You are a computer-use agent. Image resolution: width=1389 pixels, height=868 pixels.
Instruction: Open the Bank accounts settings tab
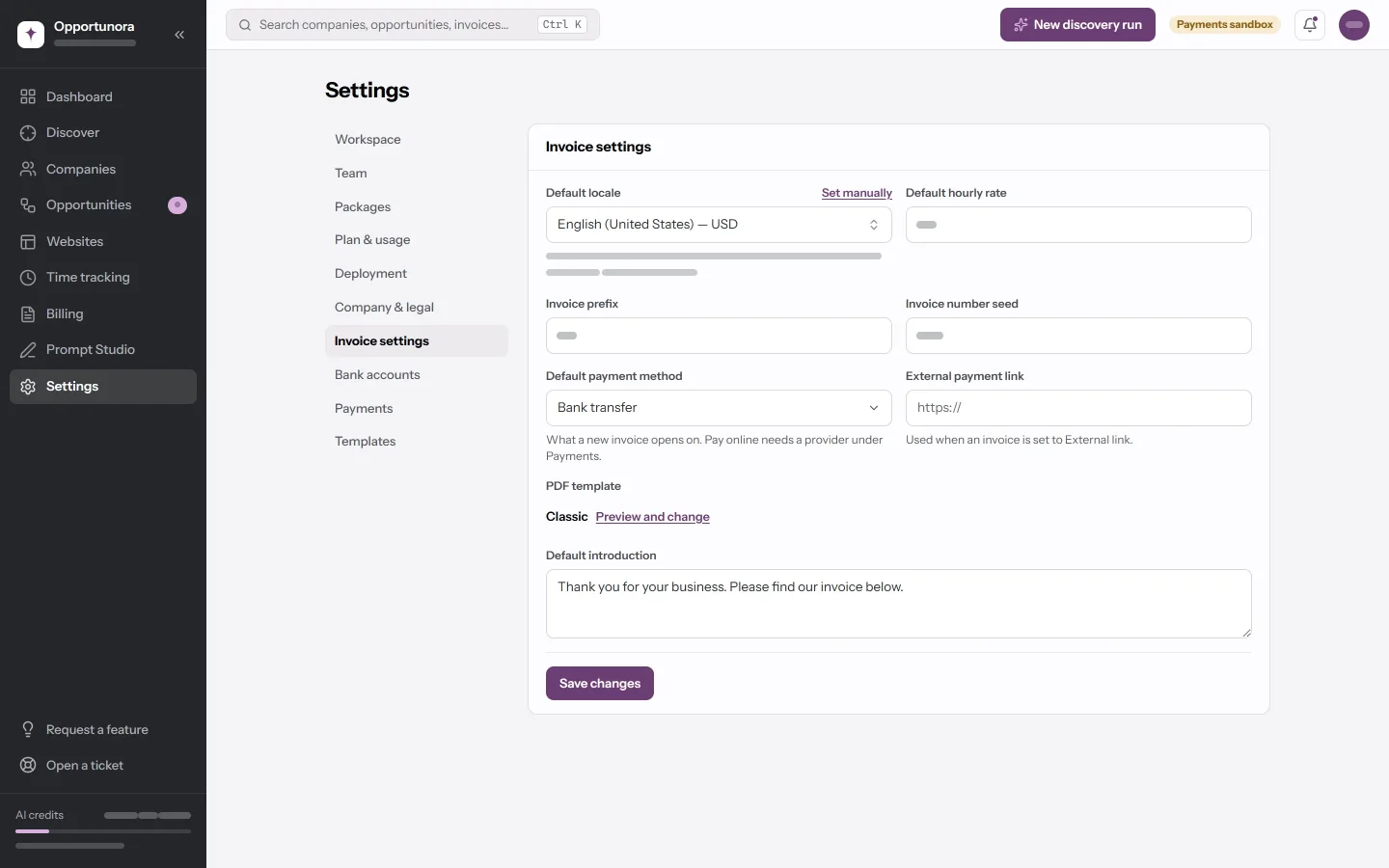[417, 375]
